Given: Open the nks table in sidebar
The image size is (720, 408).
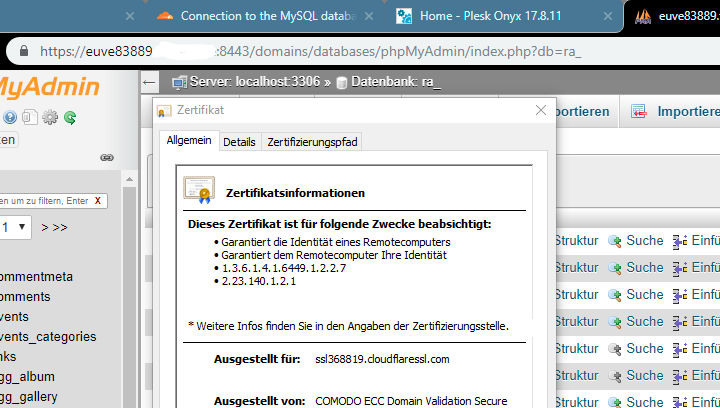Looking at the screenshot, I should 8,357.
